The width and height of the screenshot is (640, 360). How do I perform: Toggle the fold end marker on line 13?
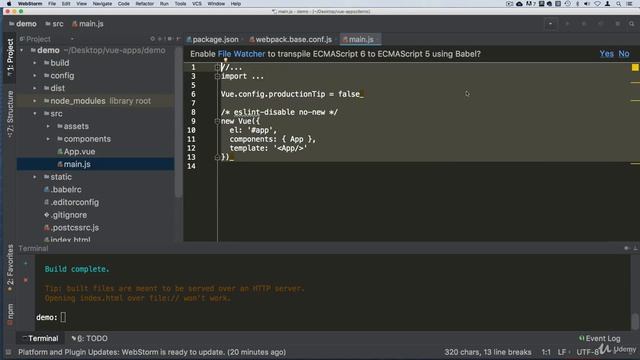[217, 157]
